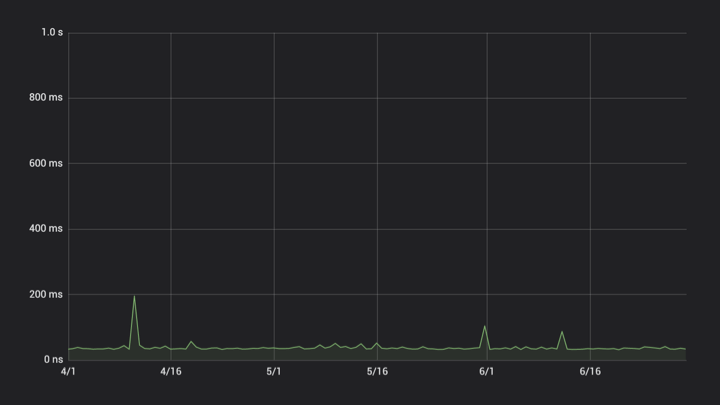The image size is (720, 405).
Task: Click where 4/16 gridline crosses 400 ms
Action: (x=171, y=229)
